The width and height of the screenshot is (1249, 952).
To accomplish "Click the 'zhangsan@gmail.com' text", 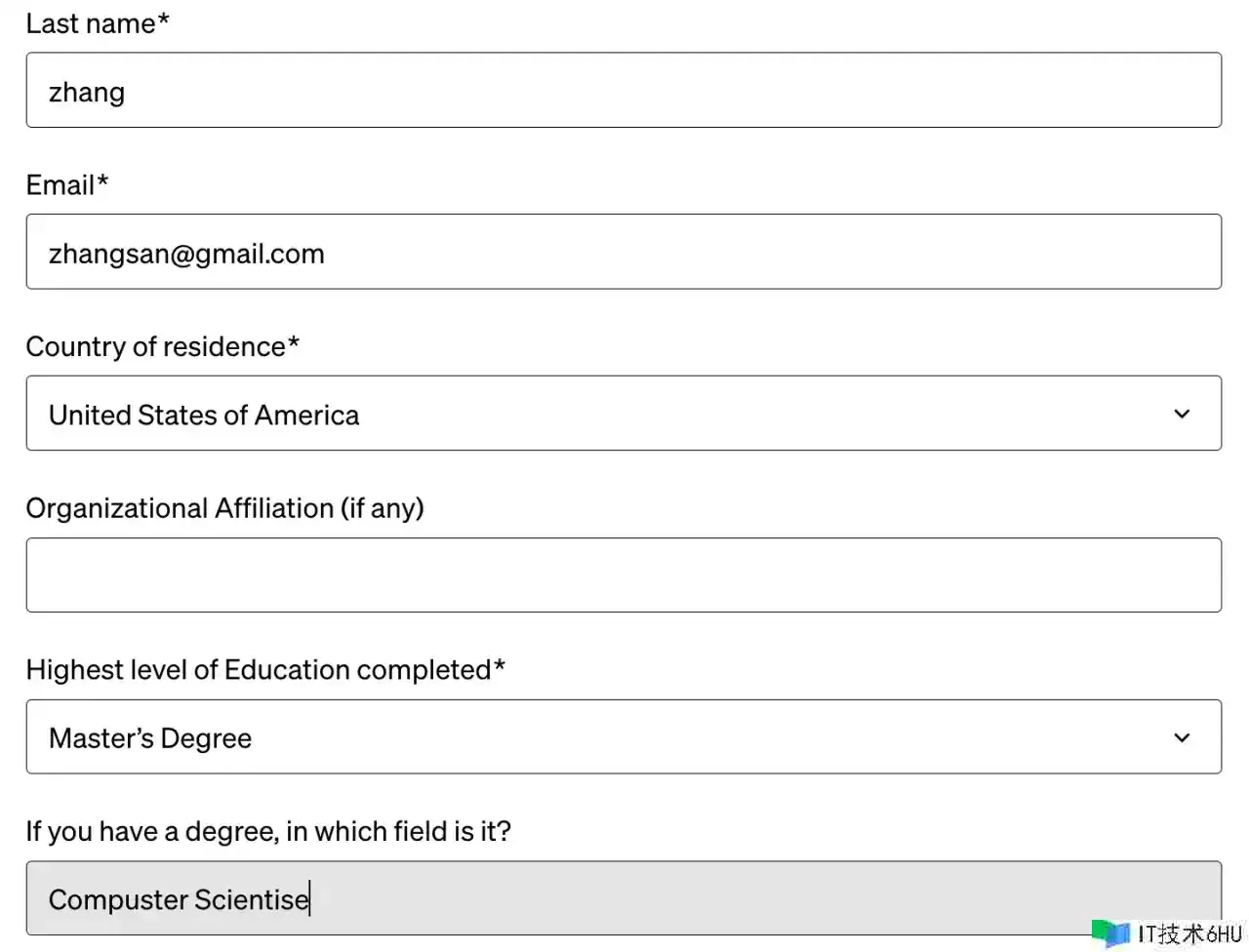I will (186, 255).
